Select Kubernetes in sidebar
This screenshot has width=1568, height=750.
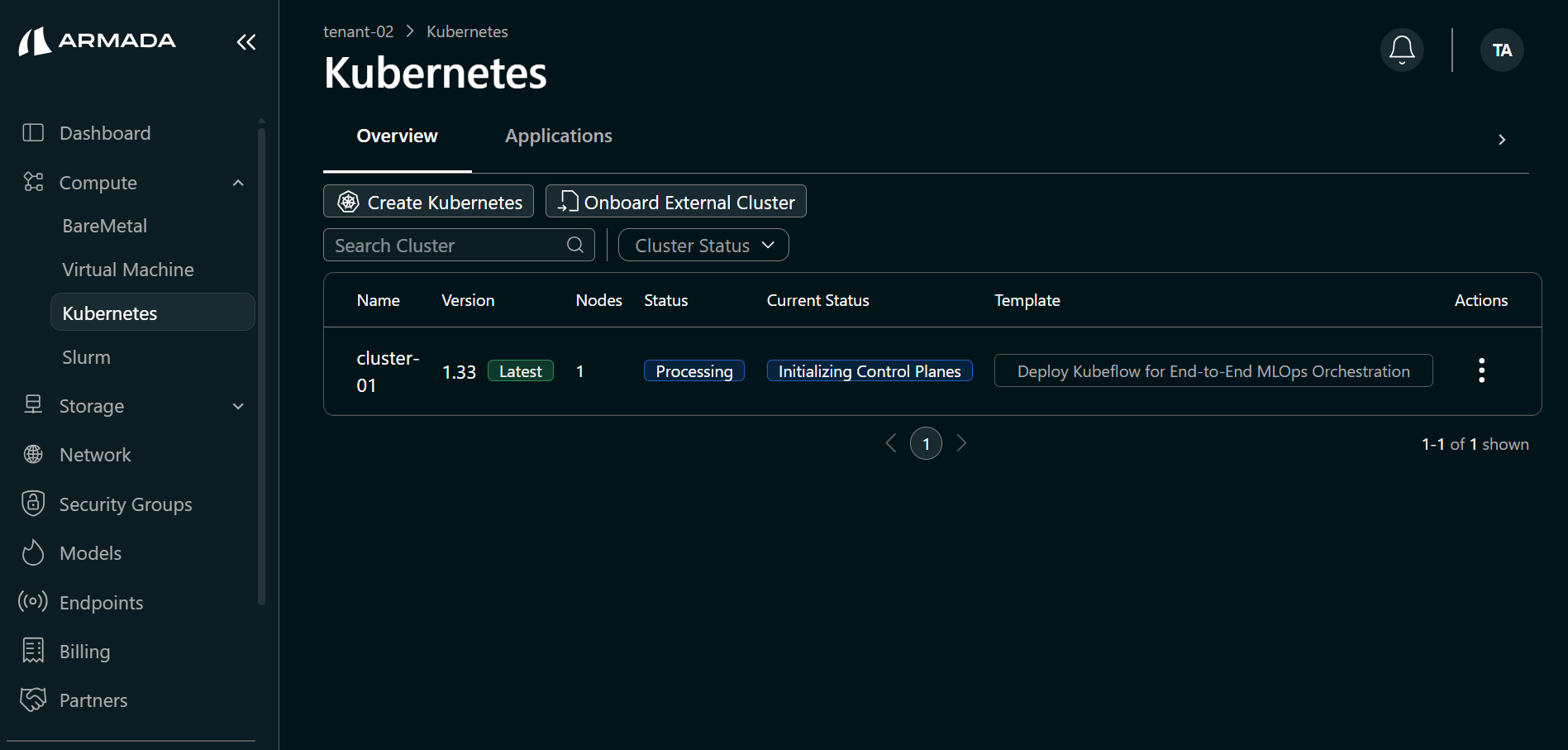click(153, 313)
